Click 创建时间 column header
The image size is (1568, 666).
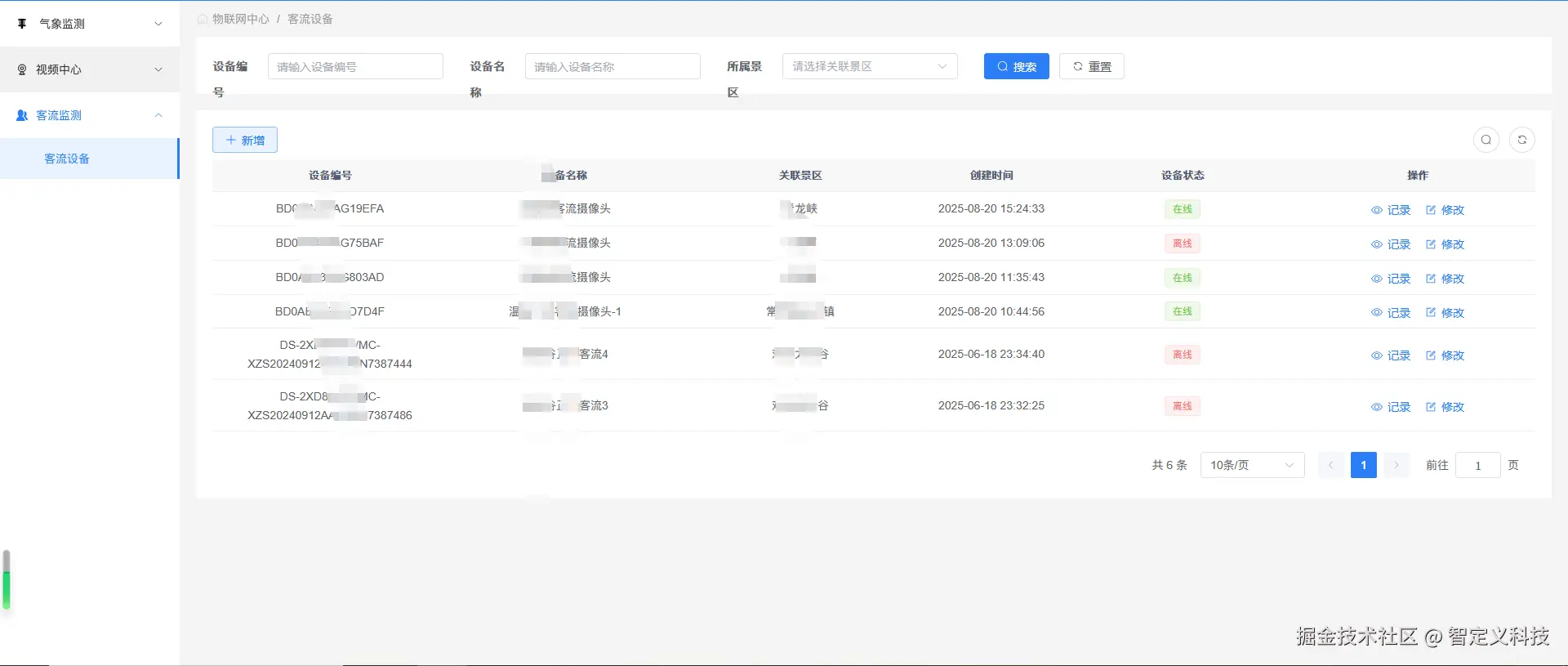click(x=991, y=176)
